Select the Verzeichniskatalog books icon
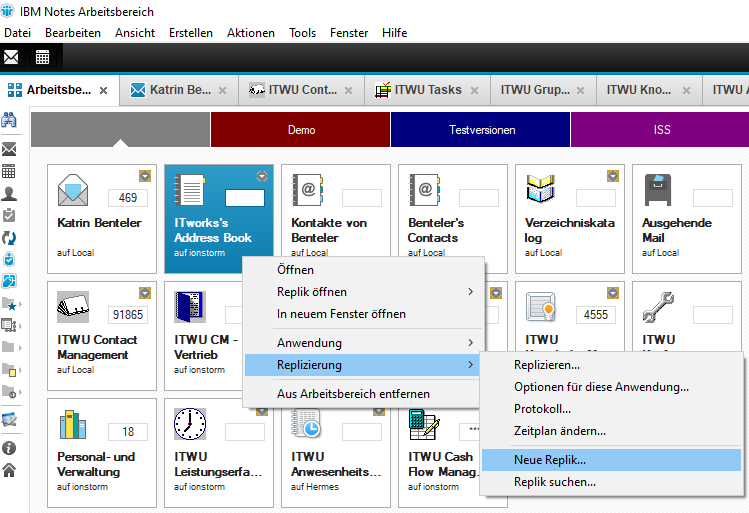The height and width of the screenshot is (513, 749). (541, 189)
